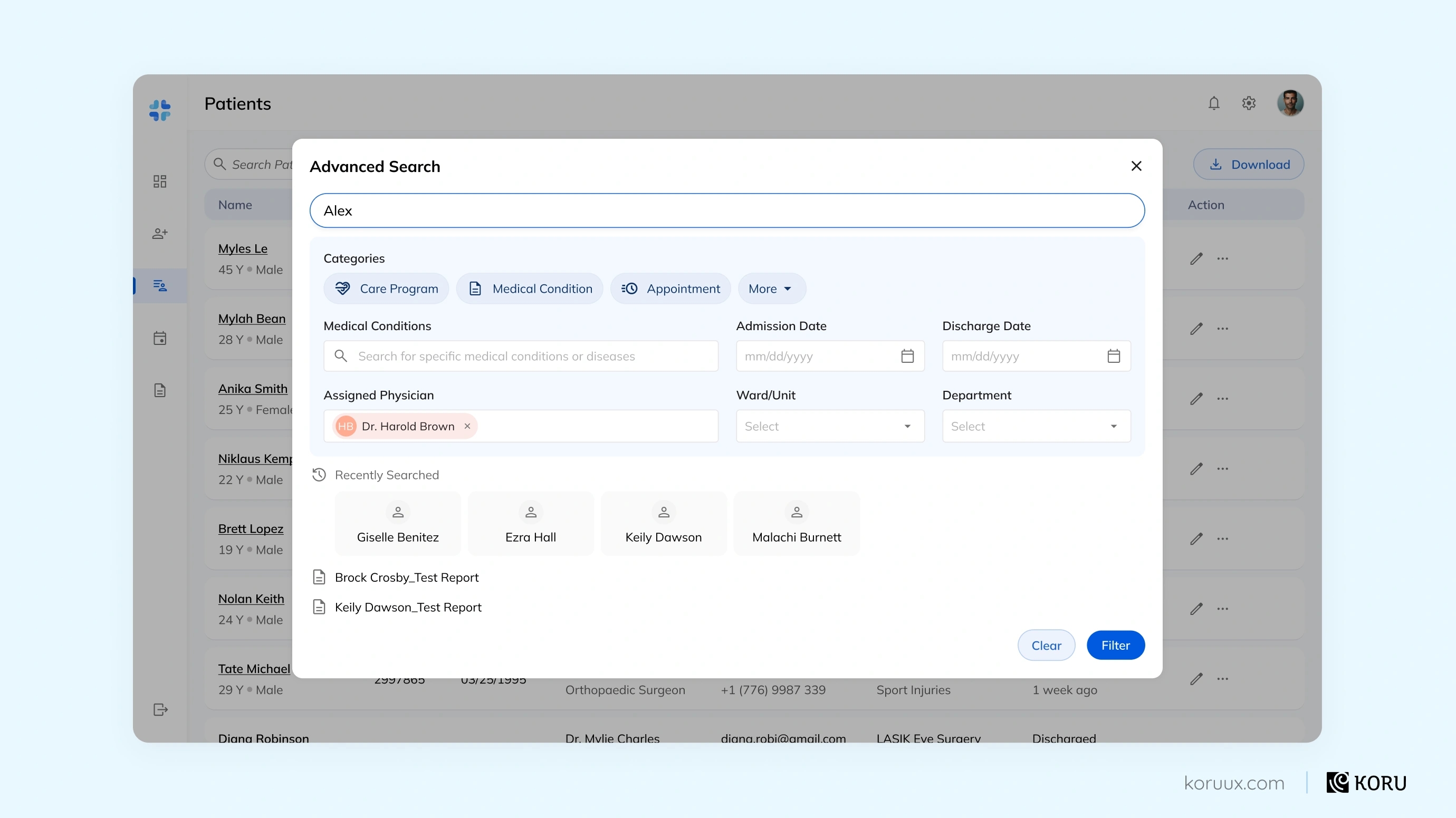Select the Medical Condition category
This screenshot has height=818, width=1456.
[530, 288]
